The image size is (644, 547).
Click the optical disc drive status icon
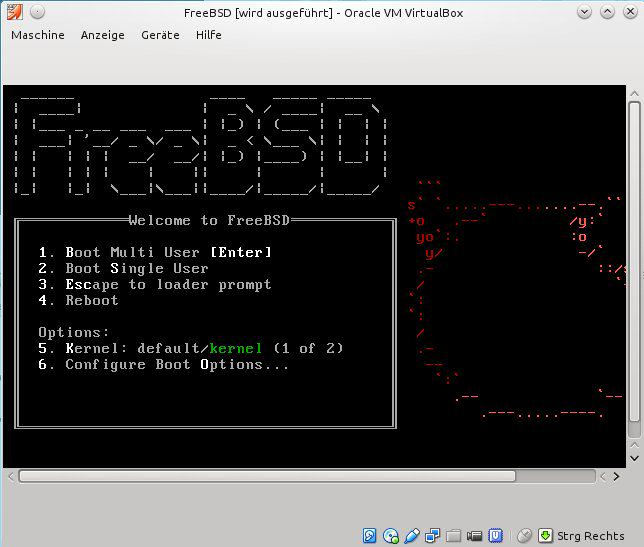click(391, 536)
